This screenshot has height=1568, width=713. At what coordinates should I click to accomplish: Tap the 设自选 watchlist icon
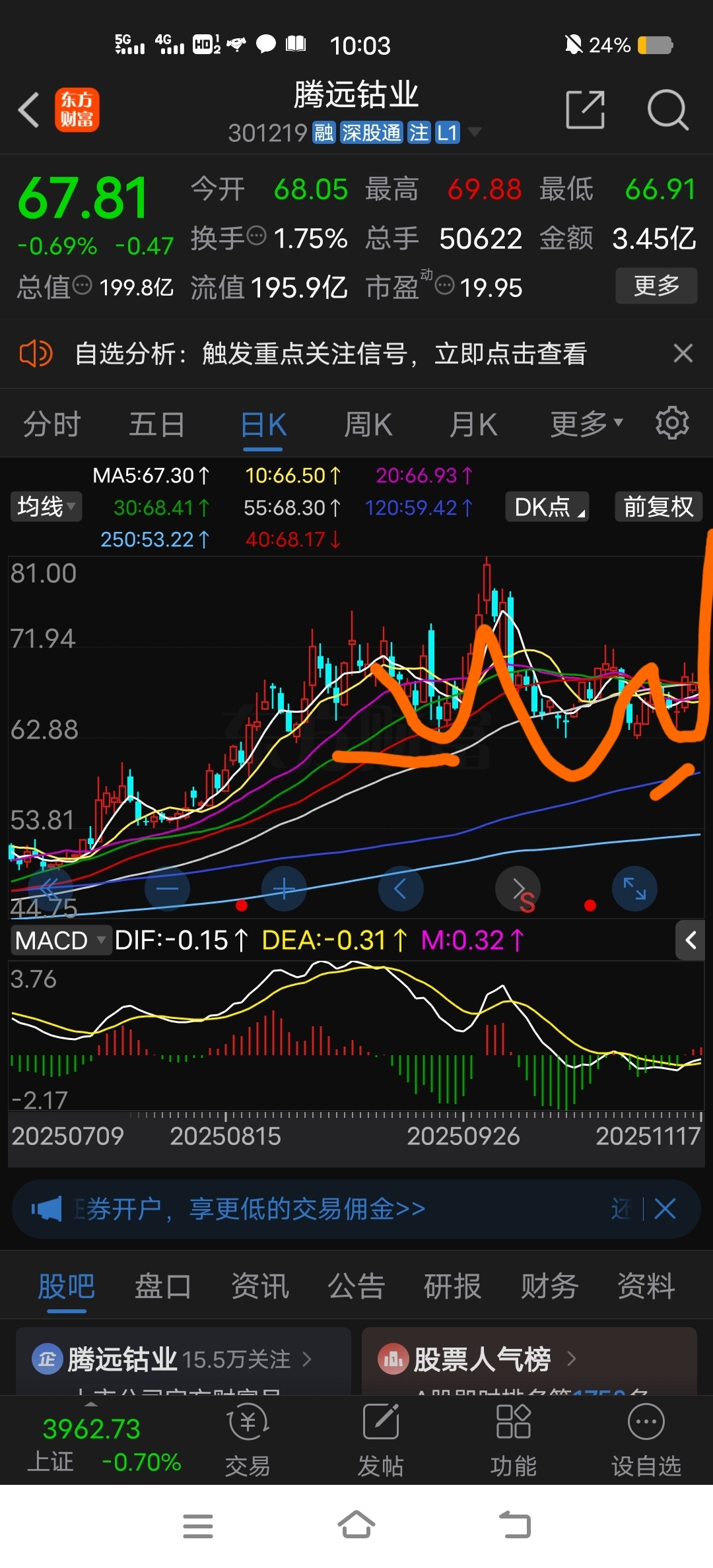[x=646, y=1440]
